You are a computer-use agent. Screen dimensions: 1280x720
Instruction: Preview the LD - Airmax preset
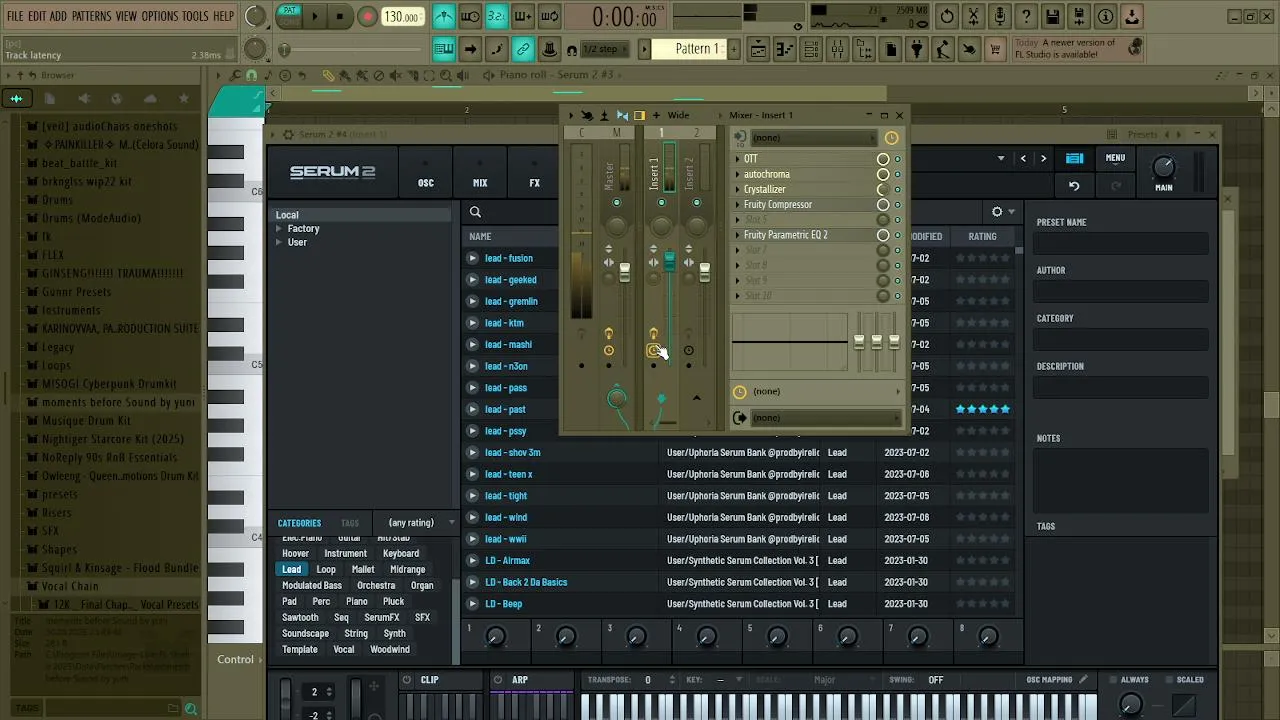click(473, 561)
